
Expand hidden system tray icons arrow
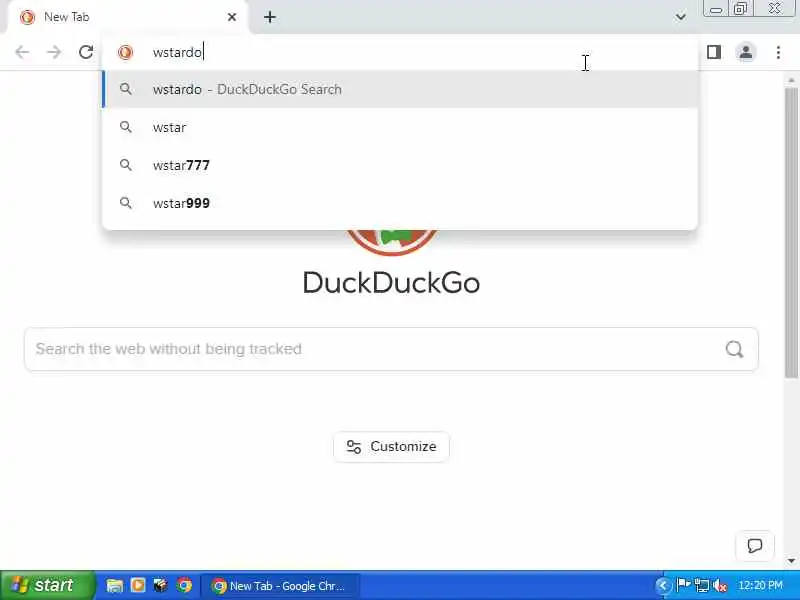coord(662,585)
